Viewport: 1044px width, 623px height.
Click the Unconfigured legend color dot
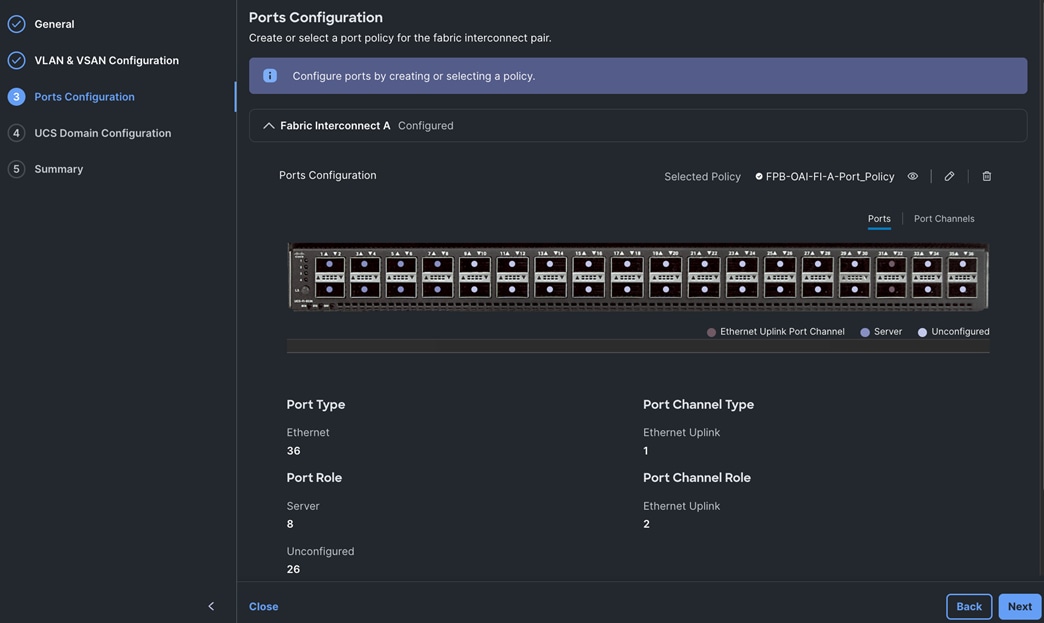tap(922, 332)
